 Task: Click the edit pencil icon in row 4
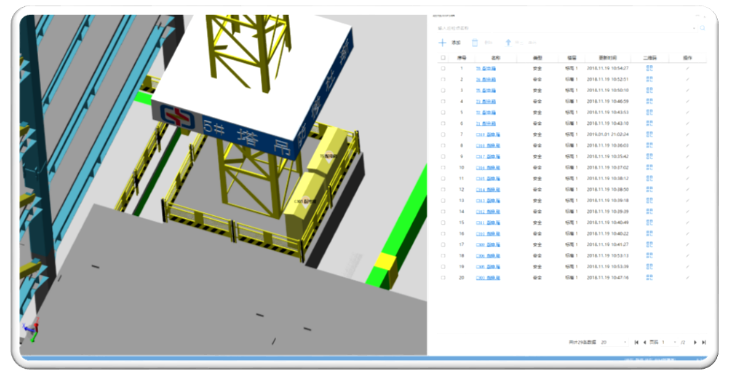pos(688,101)
